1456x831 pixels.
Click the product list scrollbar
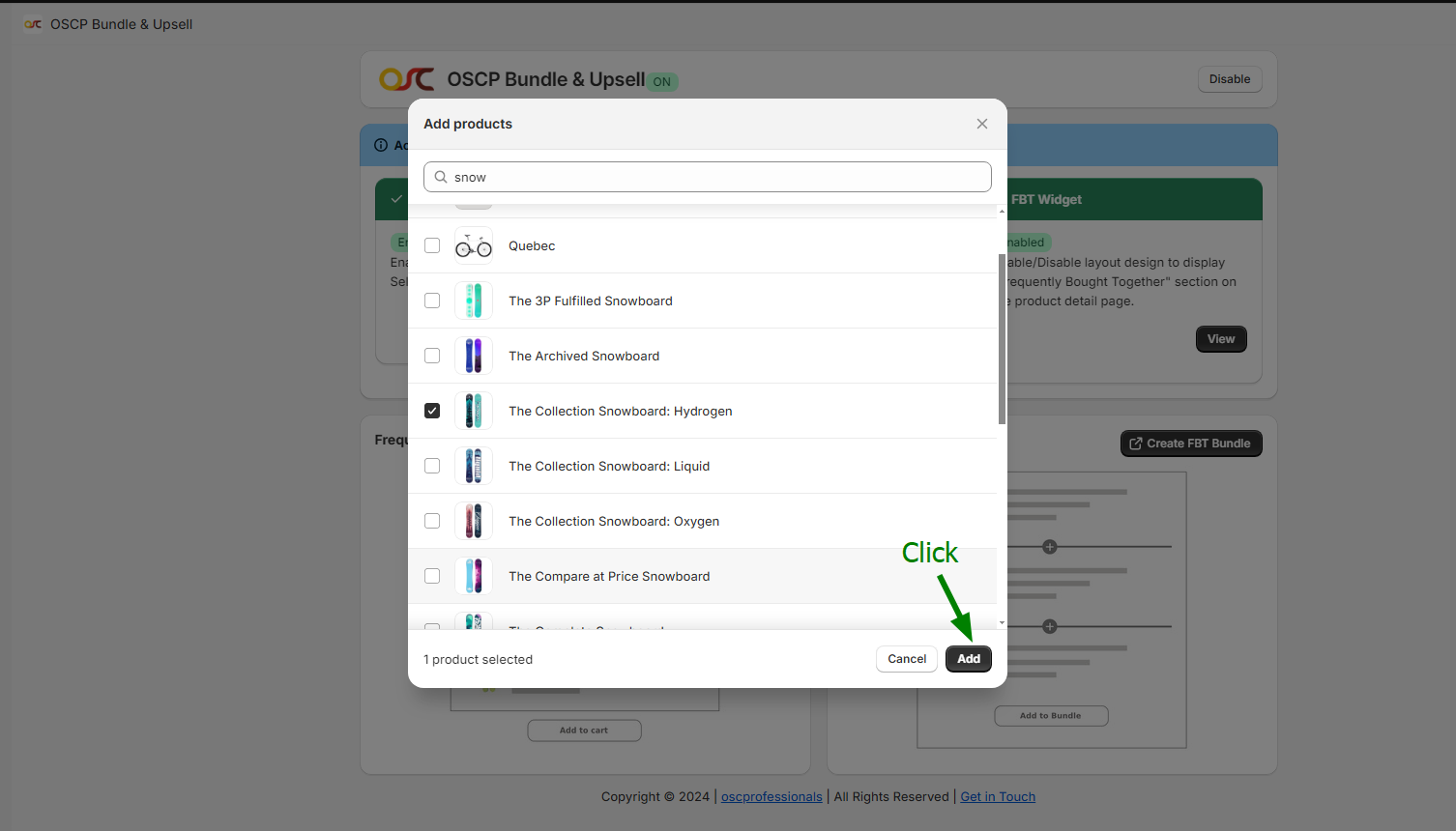[x=1002, y=338]
